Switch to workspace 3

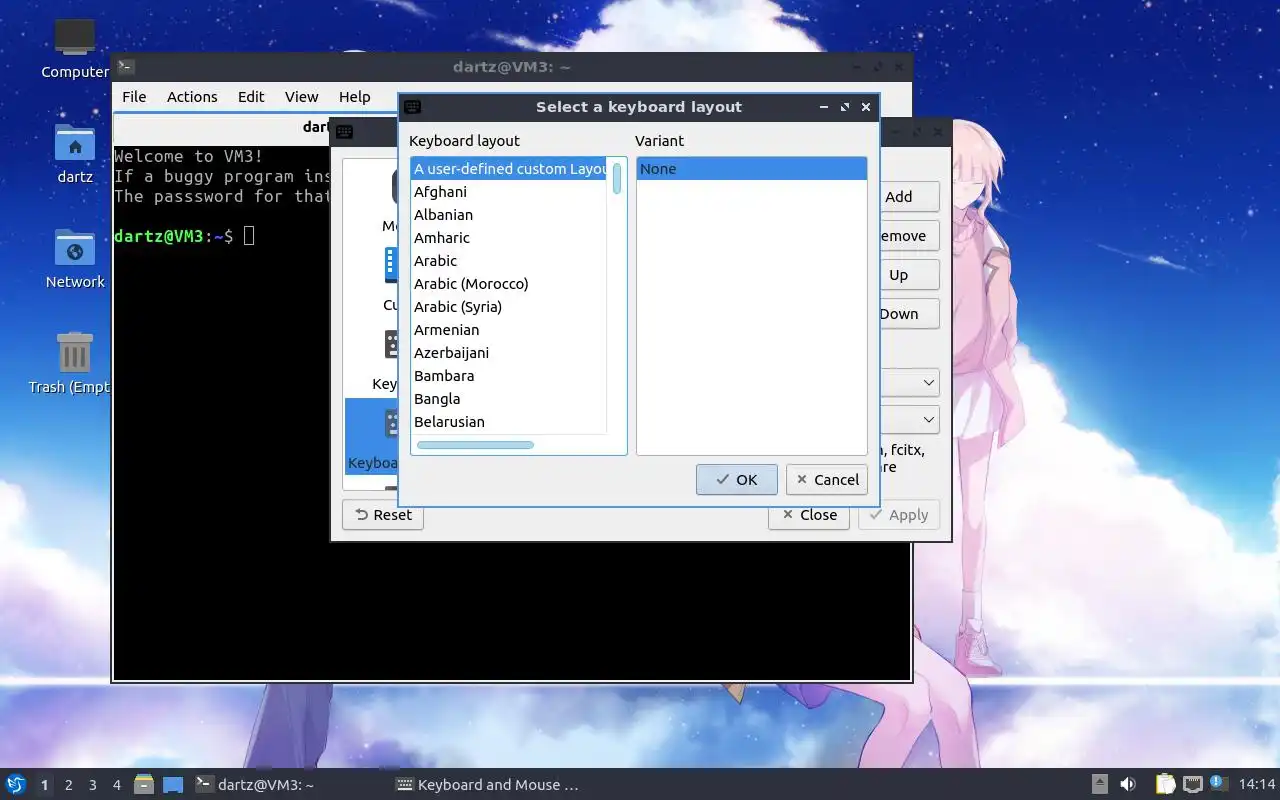(92, 785)
